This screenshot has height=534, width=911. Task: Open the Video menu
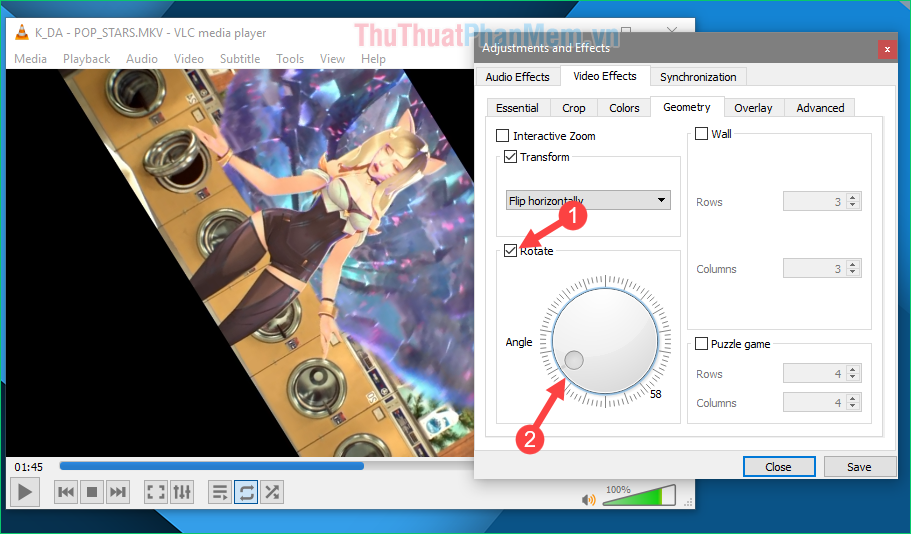(x=189, y=59)
